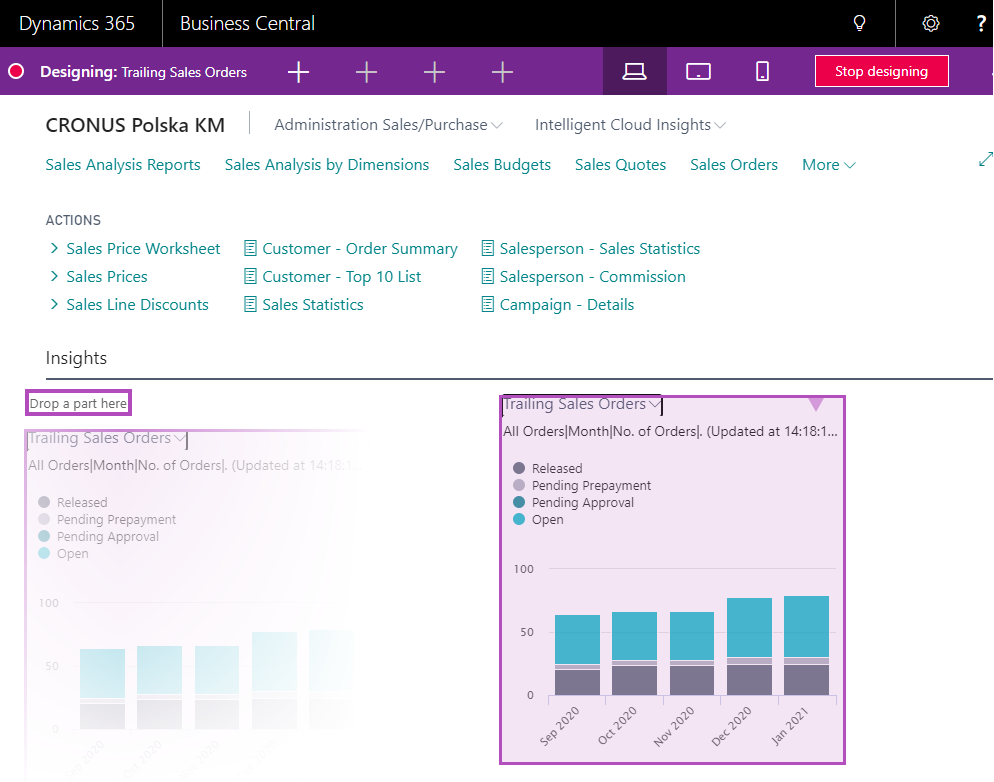Screen dimensions: 994x782
Task: Expand the More navigation menu
Action: [x=829, y=165]
